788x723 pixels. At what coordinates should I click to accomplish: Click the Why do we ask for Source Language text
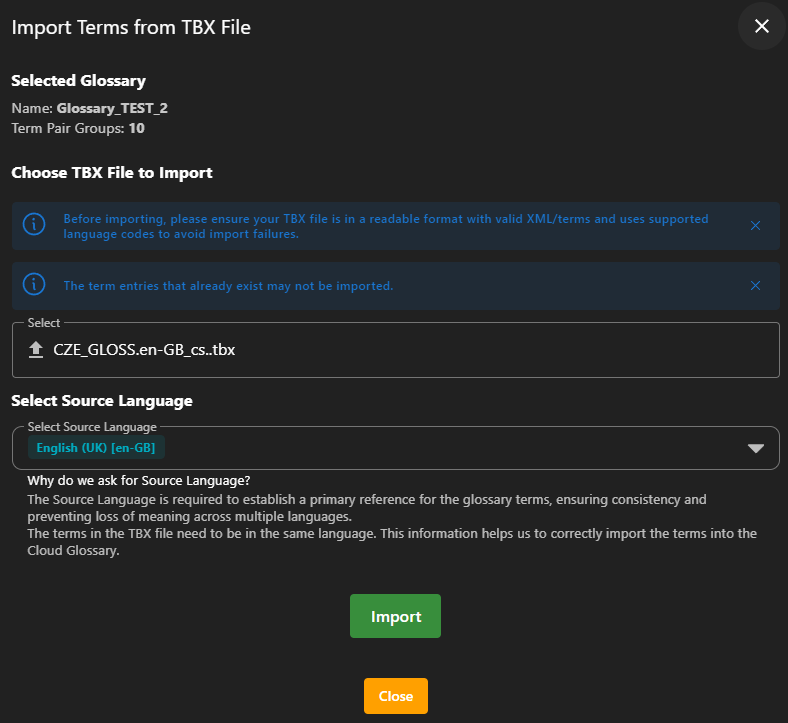[x=139, y=480]
